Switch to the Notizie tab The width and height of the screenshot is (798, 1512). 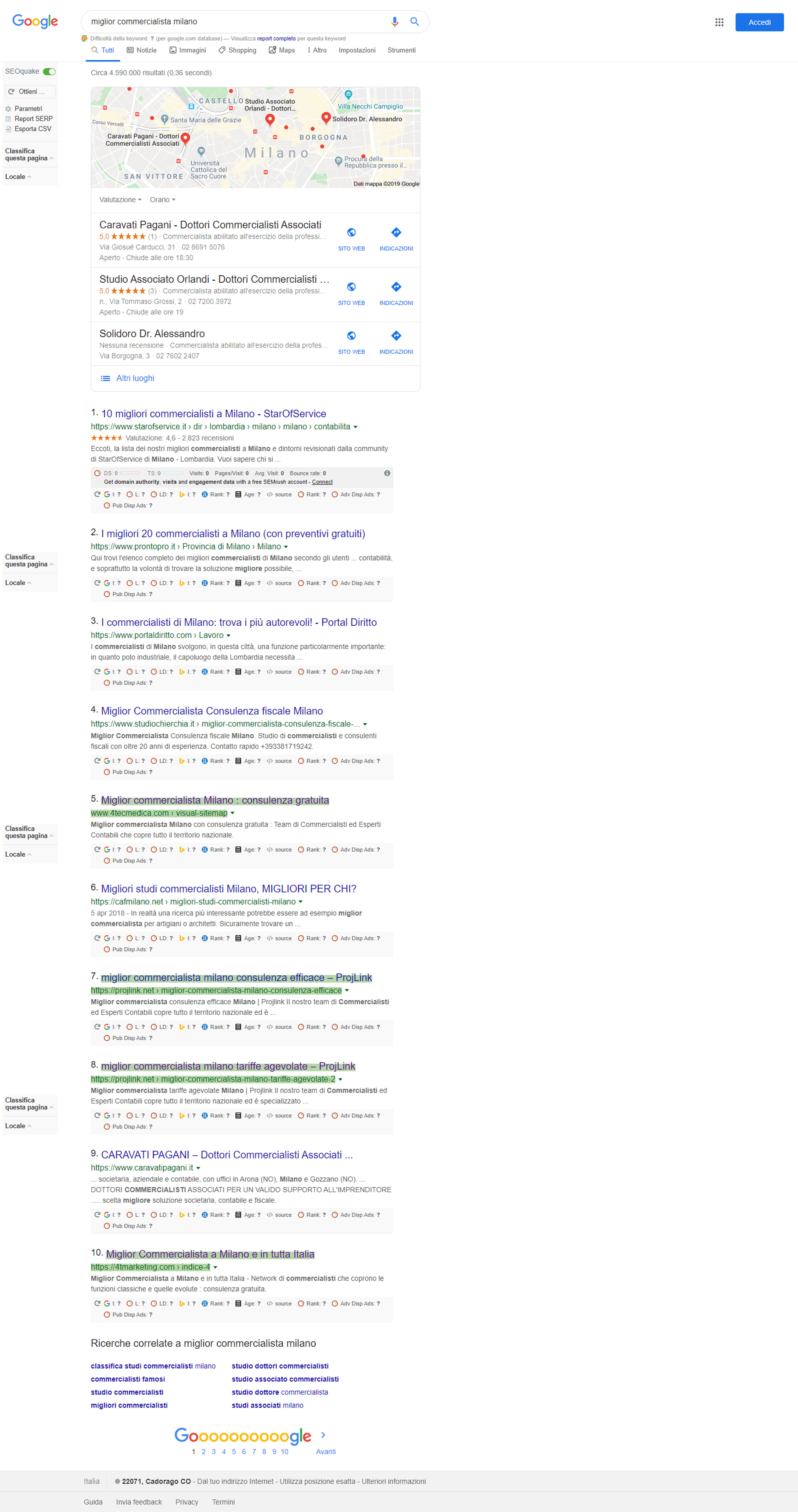[x=142, y=50]
